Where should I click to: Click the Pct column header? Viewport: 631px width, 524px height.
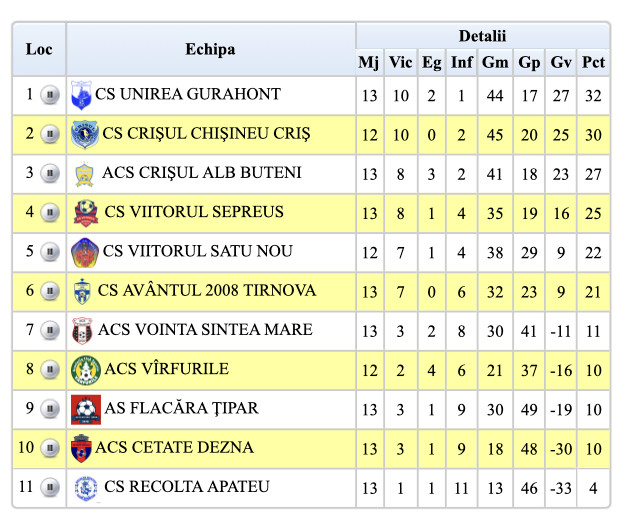point(593,62)
